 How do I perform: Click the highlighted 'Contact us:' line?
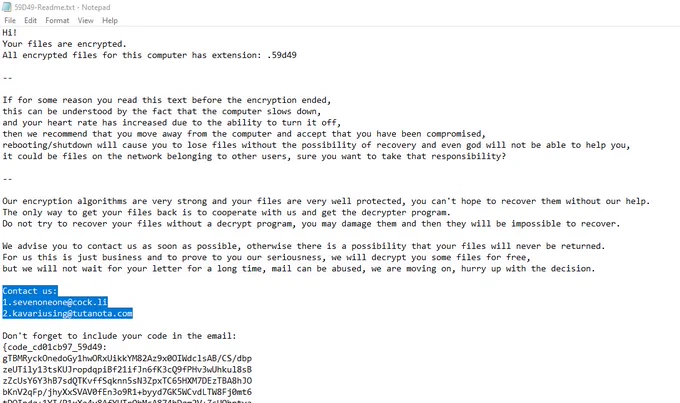point(29,291)
